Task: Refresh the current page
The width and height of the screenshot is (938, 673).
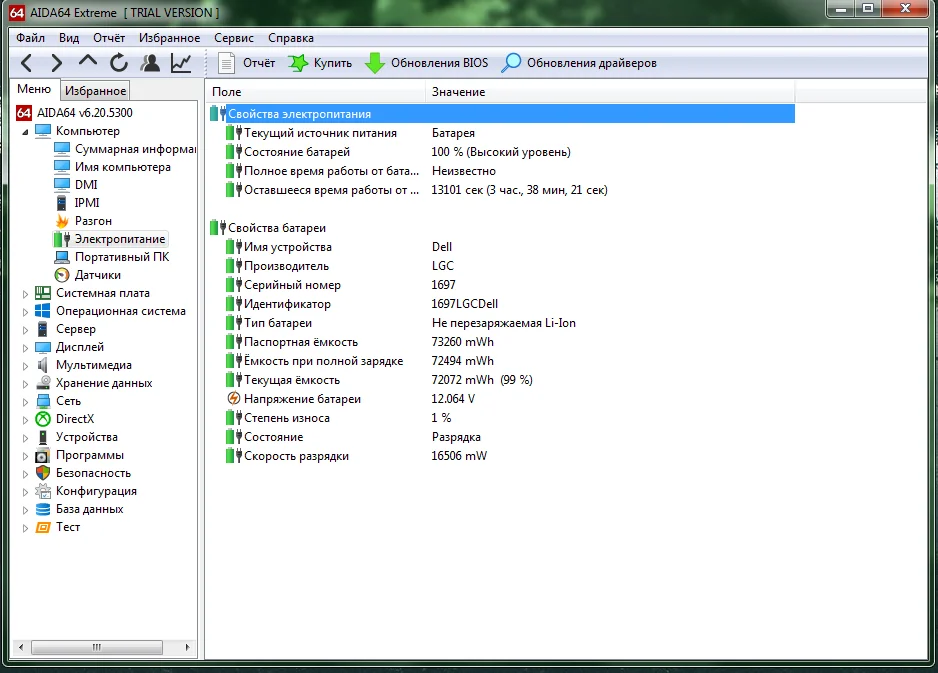Action: 118,63
